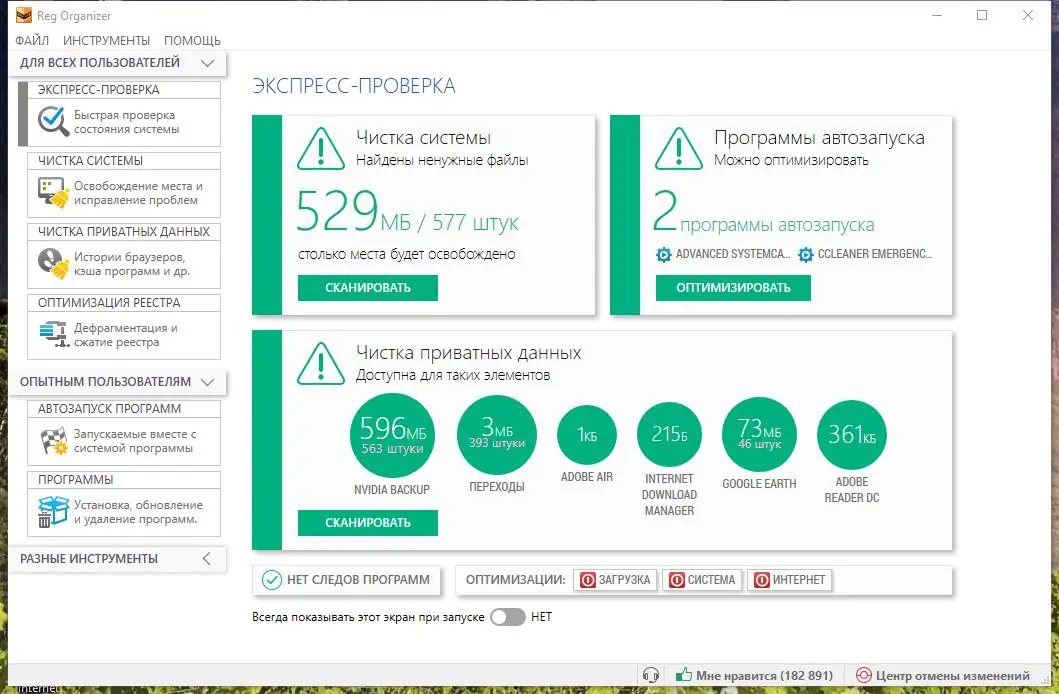Click Мне нравится (182 891) text
The width and height of the screenshot is (1059, 694).
765,675
